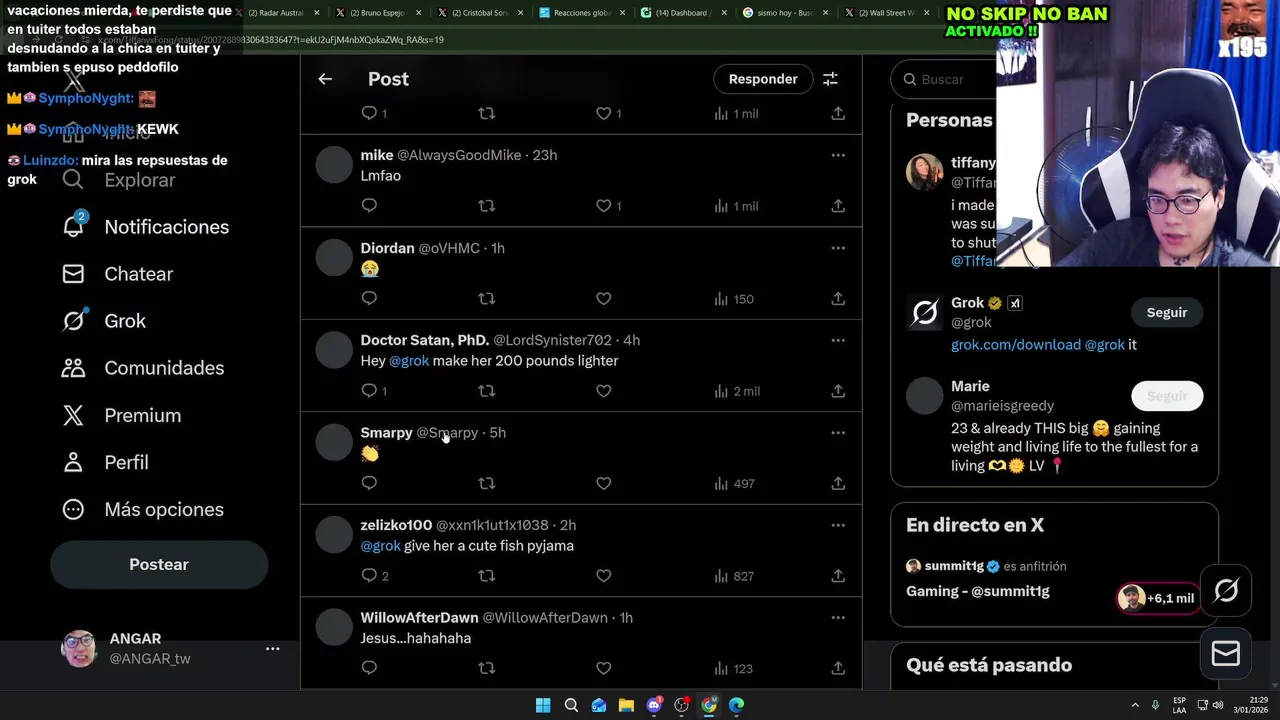Reply to Doctor Satan's post

coord(374,391)
